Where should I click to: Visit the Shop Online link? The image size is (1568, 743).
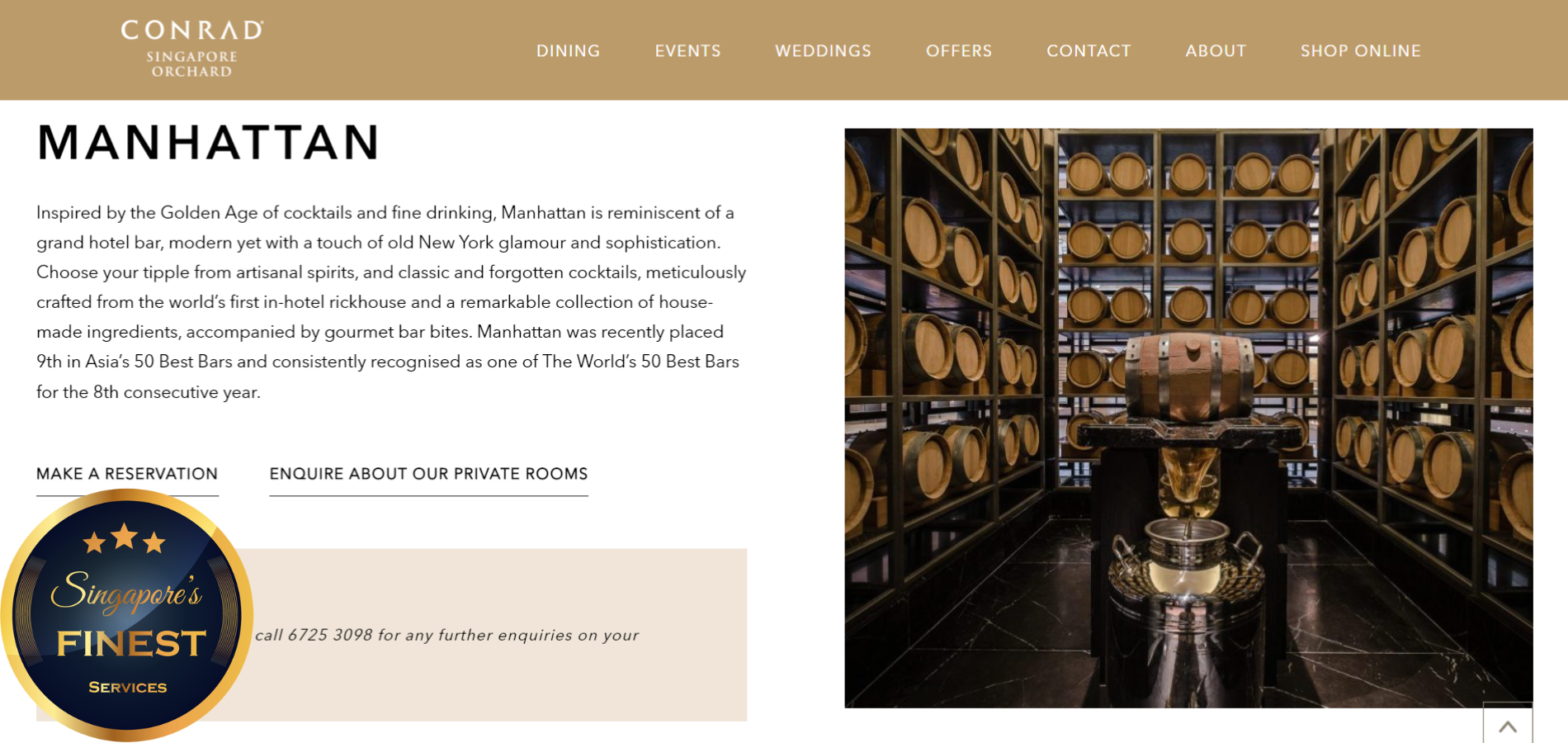point(1360,51)
